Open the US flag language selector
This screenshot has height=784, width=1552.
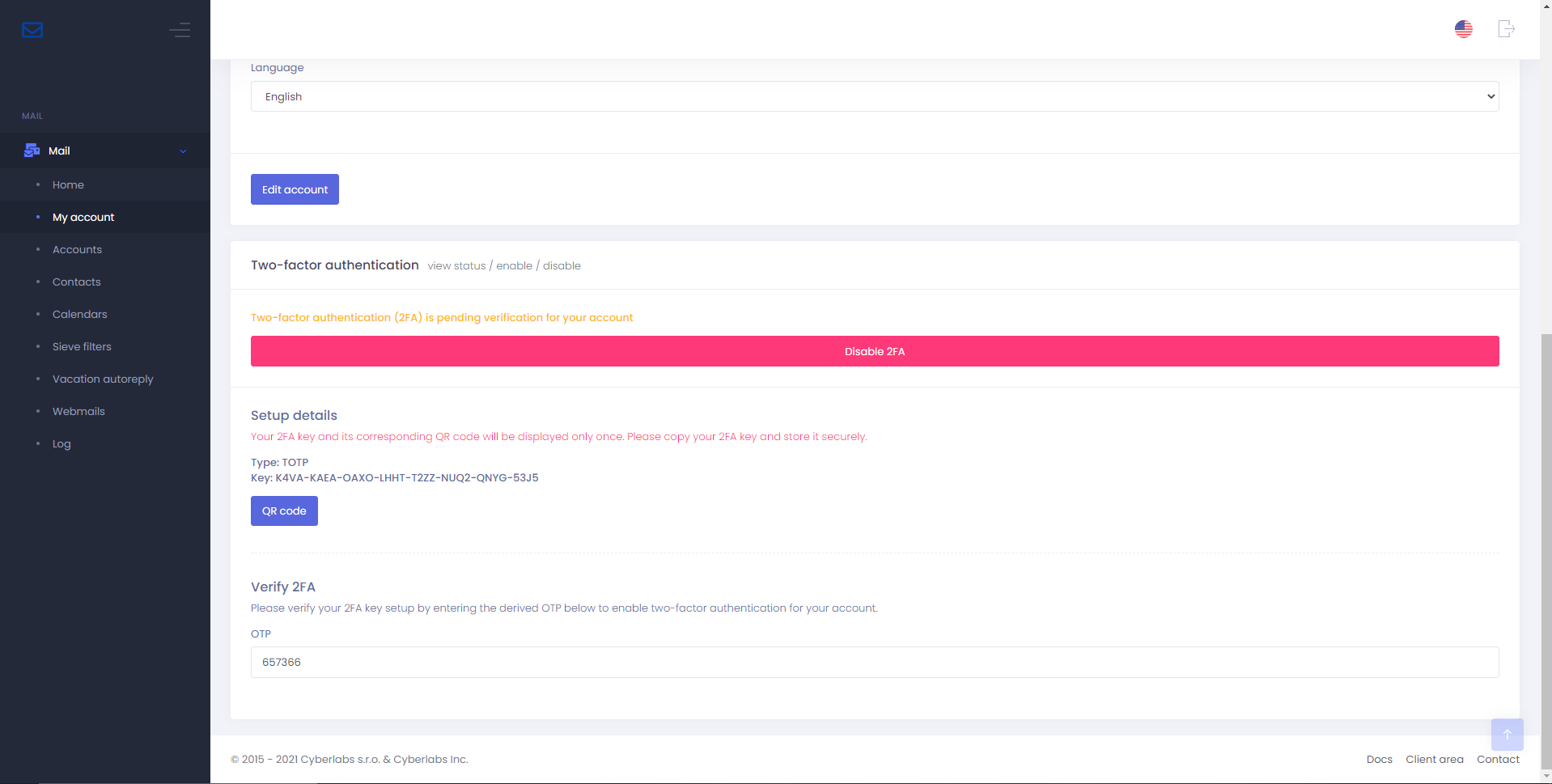[x=1463, y=29]
